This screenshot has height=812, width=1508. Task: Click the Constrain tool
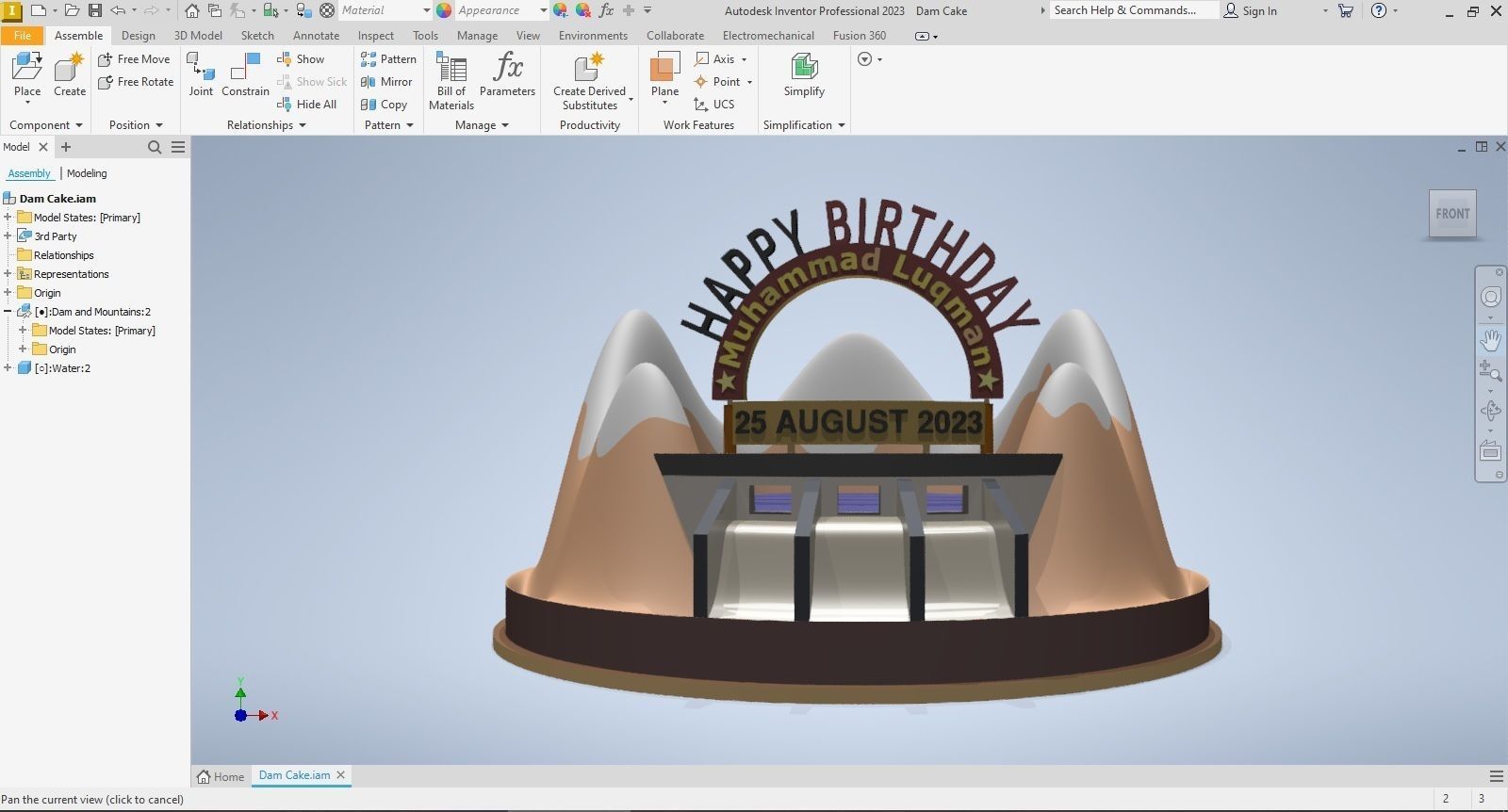pyautogui.click(x=245, y=74)
